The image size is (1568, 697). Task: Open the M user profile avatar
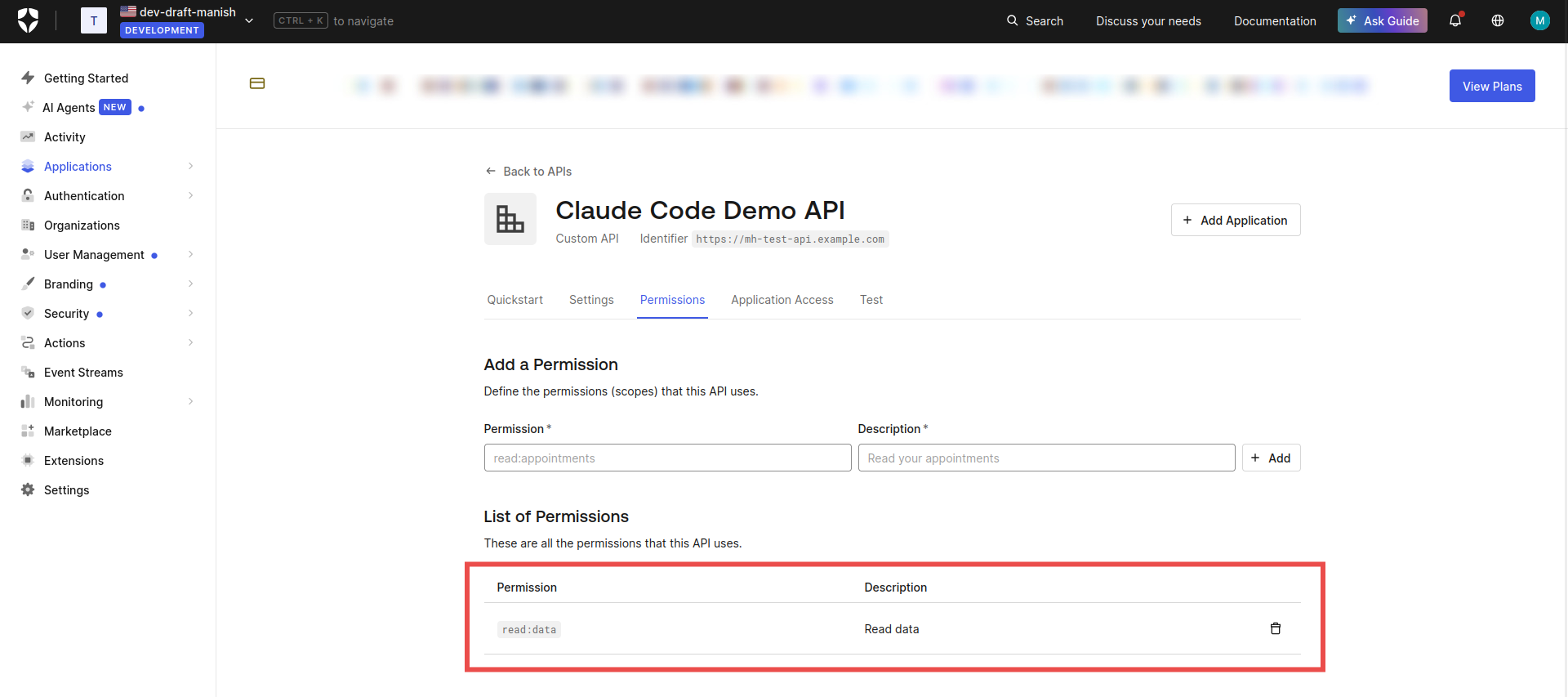coord(1540,20)
